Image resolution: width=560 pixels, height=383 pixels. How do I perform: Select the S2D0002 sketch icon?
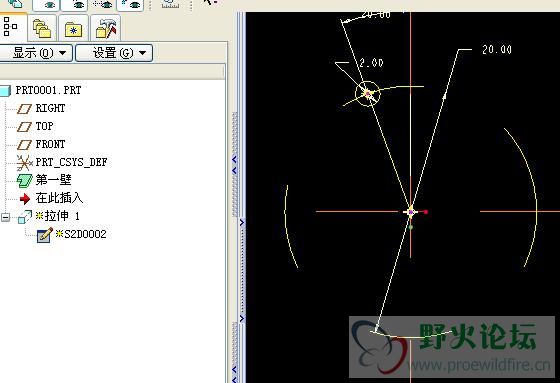pos(45,235)
